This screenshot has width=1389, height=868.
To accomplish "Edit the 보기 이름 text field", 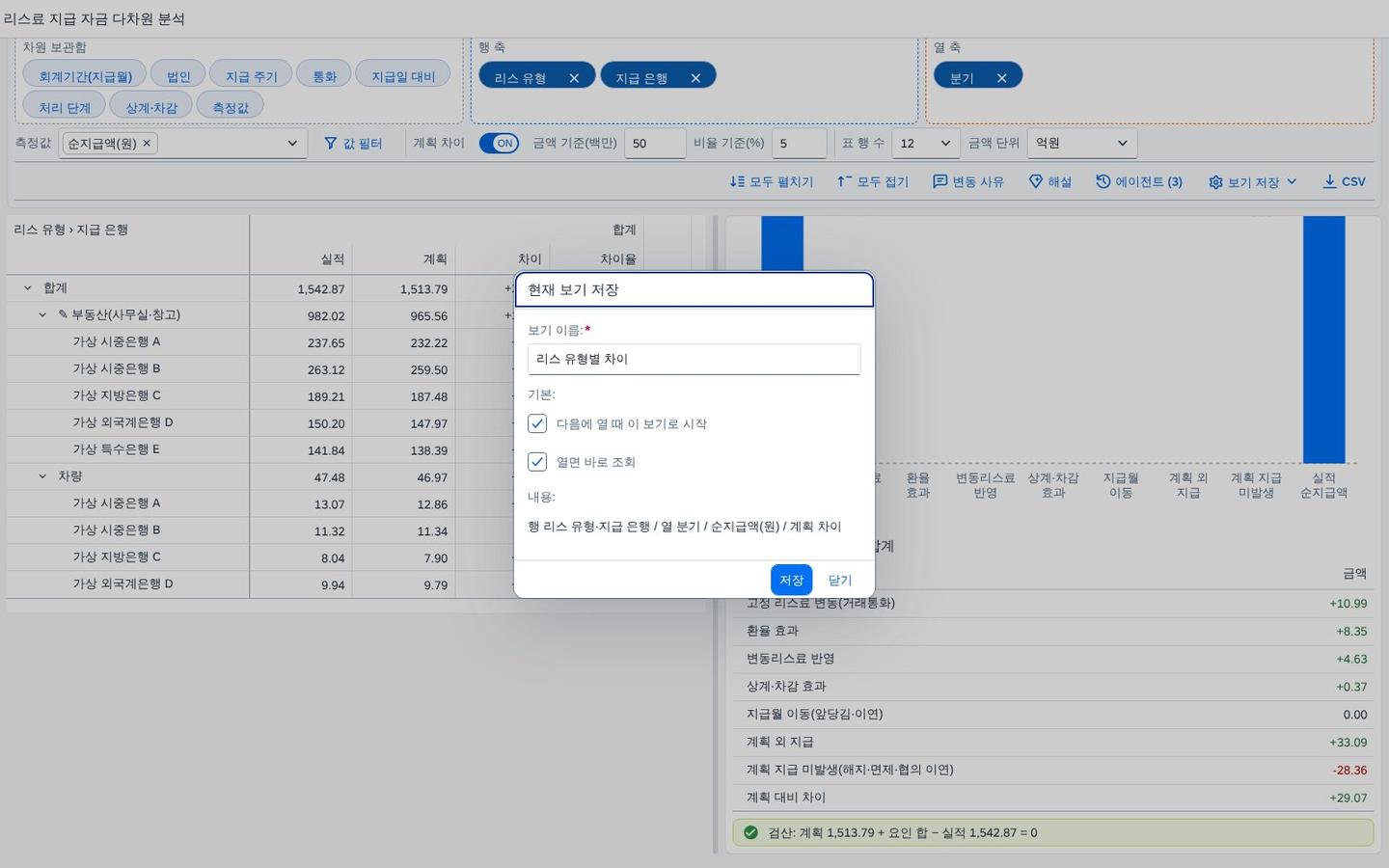I will (x=694, y=359).
